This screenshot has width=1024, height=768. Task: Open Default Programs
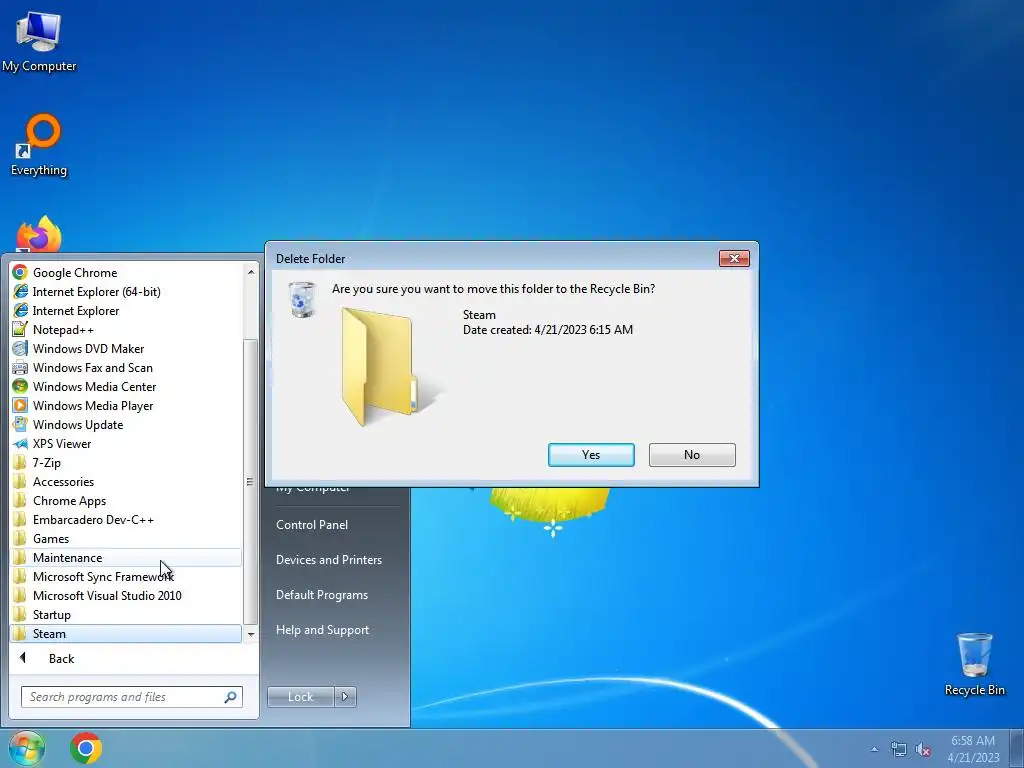coord(321,595)
